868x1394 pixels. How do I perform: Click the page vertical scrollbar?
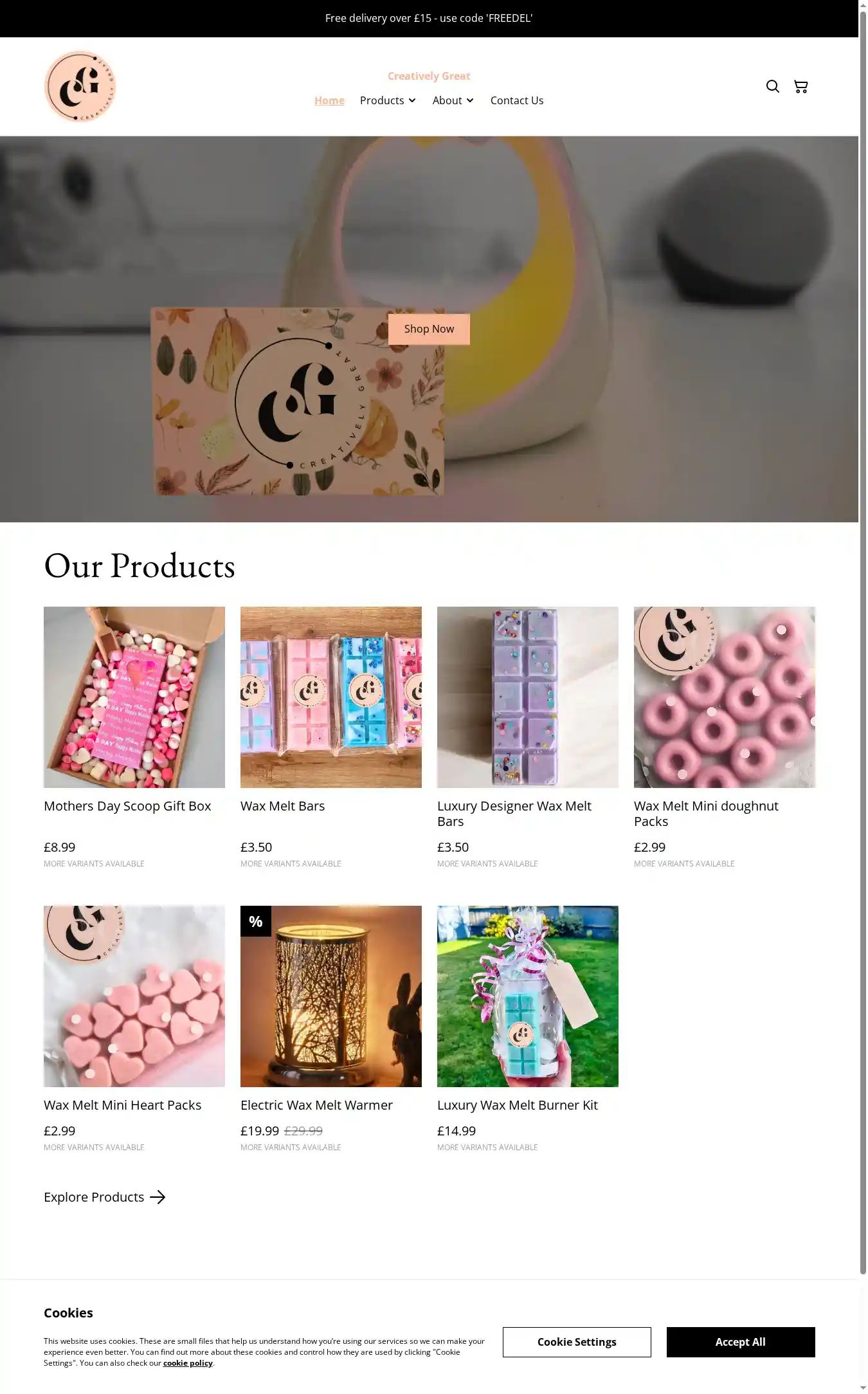(863, 643)
